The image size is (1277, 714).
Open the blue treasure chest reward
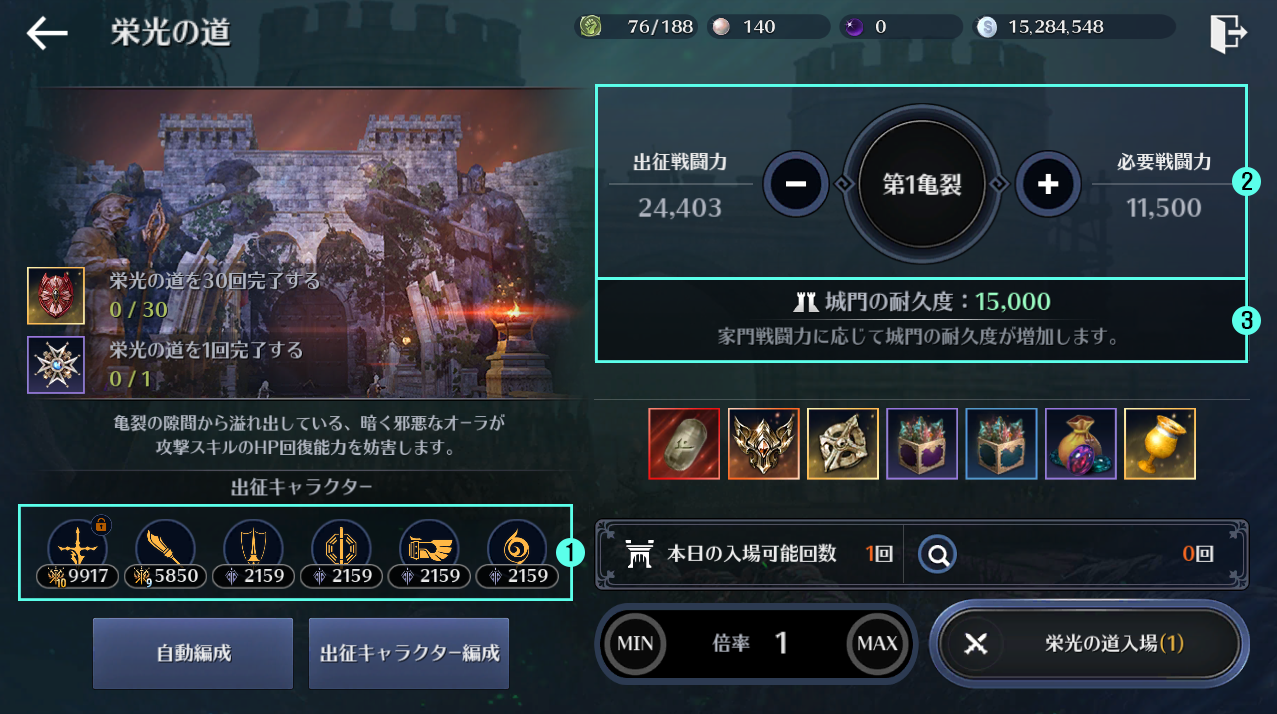pyautogui.click(x=1001, y=443)
